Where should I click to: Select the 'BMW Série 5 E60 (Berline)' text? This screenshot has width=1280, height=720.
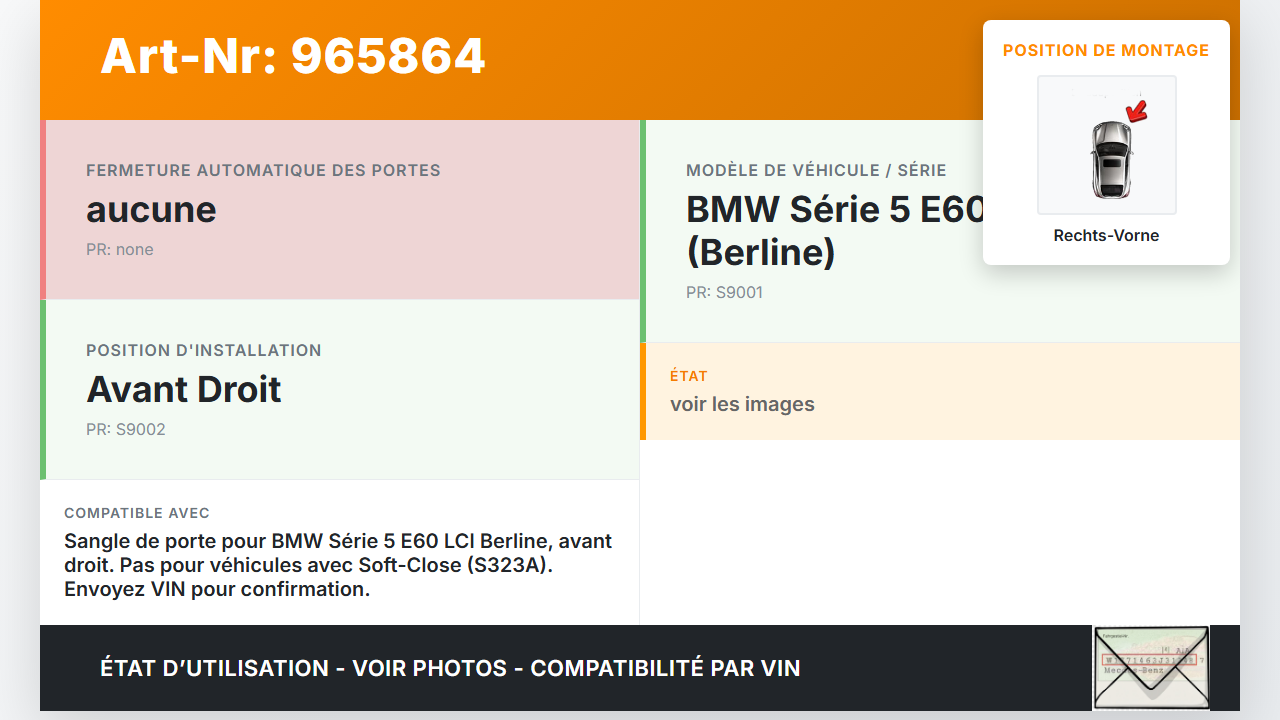click(x=836, y=230)
